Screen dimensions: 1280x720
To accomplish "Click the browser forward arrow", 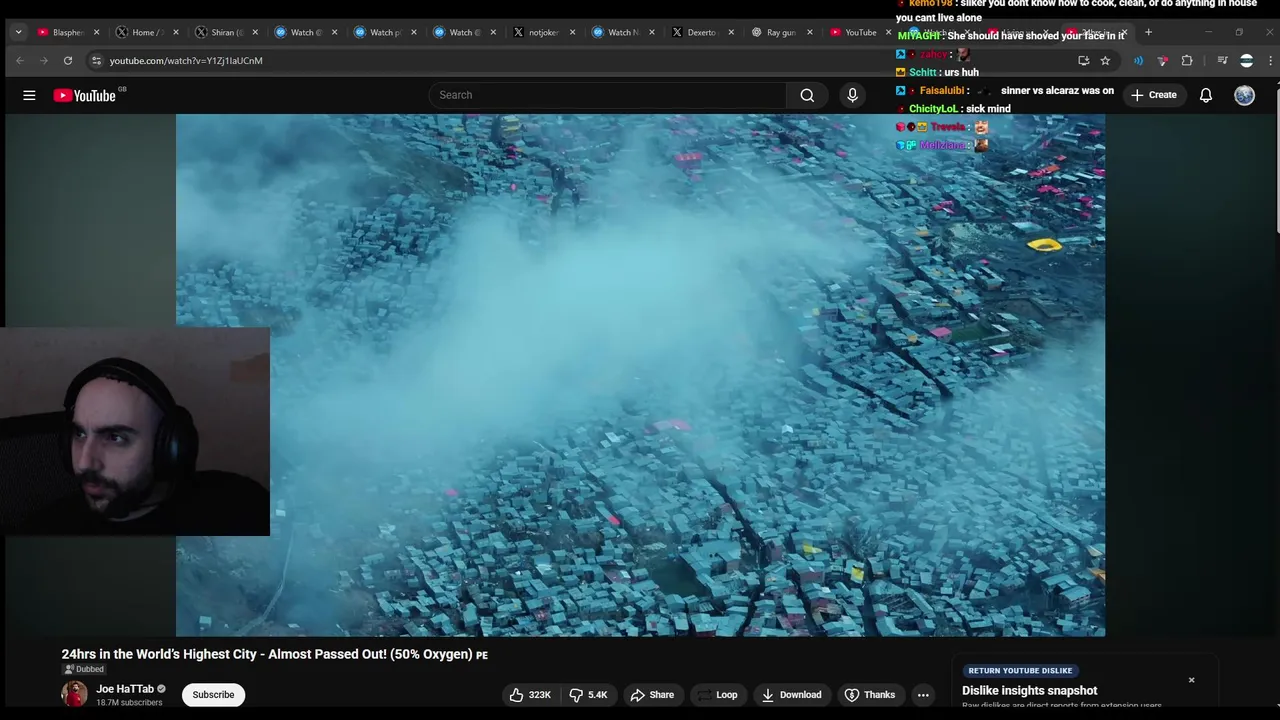I will (43, 61).
